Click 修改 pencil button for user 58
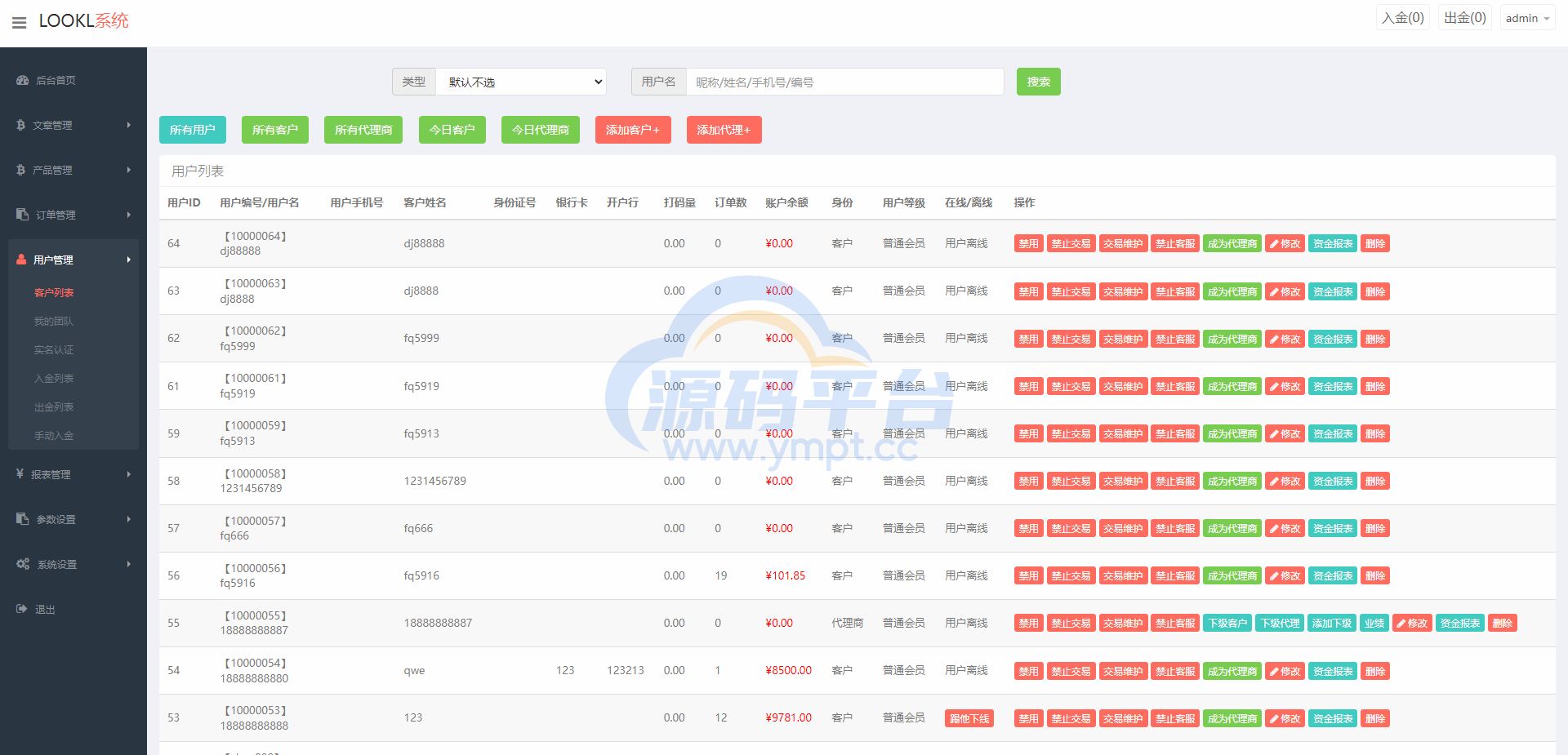Screen dimensions: 1568x755 click(1285, 481)
